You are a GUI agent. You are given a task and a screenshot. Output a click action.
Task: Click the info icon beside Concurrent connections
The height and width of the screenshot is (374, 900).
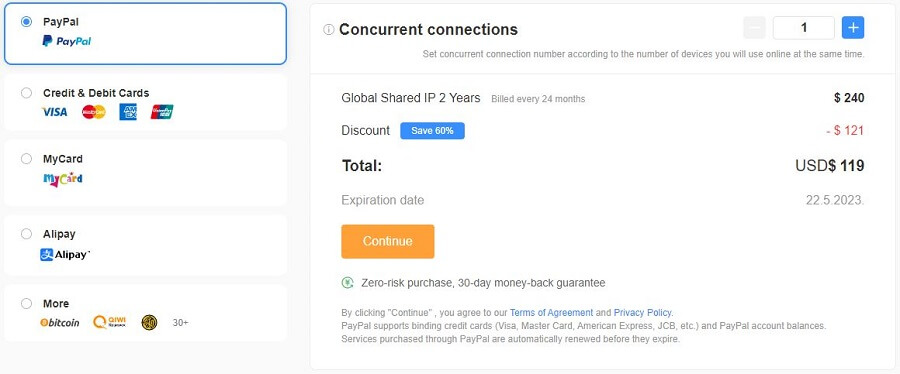(329, 29)
